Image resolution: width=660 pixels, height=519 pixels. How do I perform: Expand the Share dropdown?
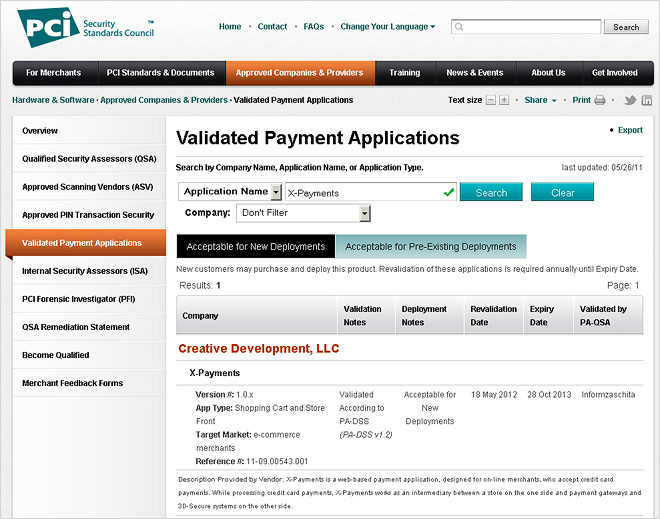click(x=540, y=100)
